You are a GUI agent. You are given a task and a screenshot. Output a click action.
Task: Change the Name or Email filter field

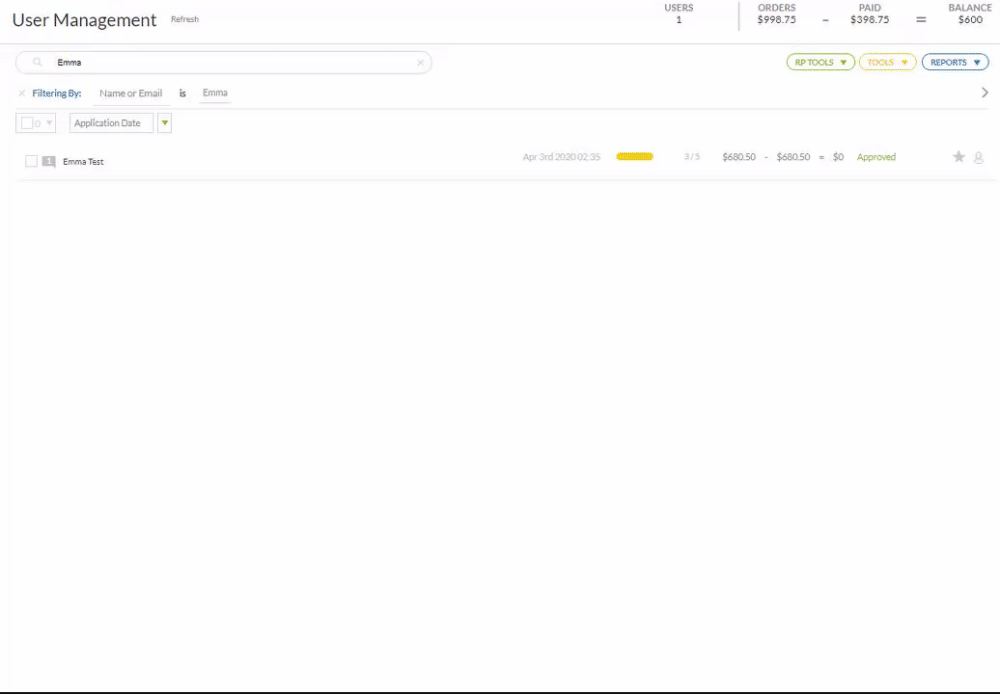point(131,93)
